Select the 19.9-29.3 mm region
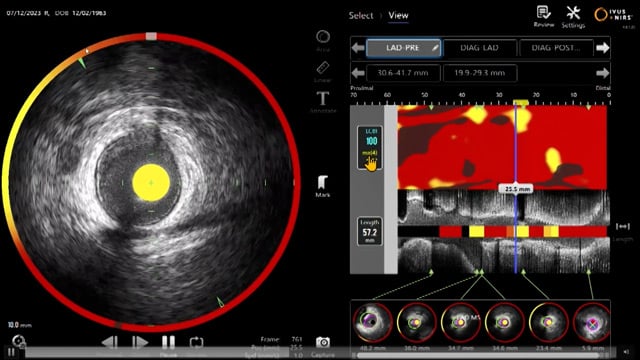The width and height of the screenshot is (640, 360). click(480, 73)
